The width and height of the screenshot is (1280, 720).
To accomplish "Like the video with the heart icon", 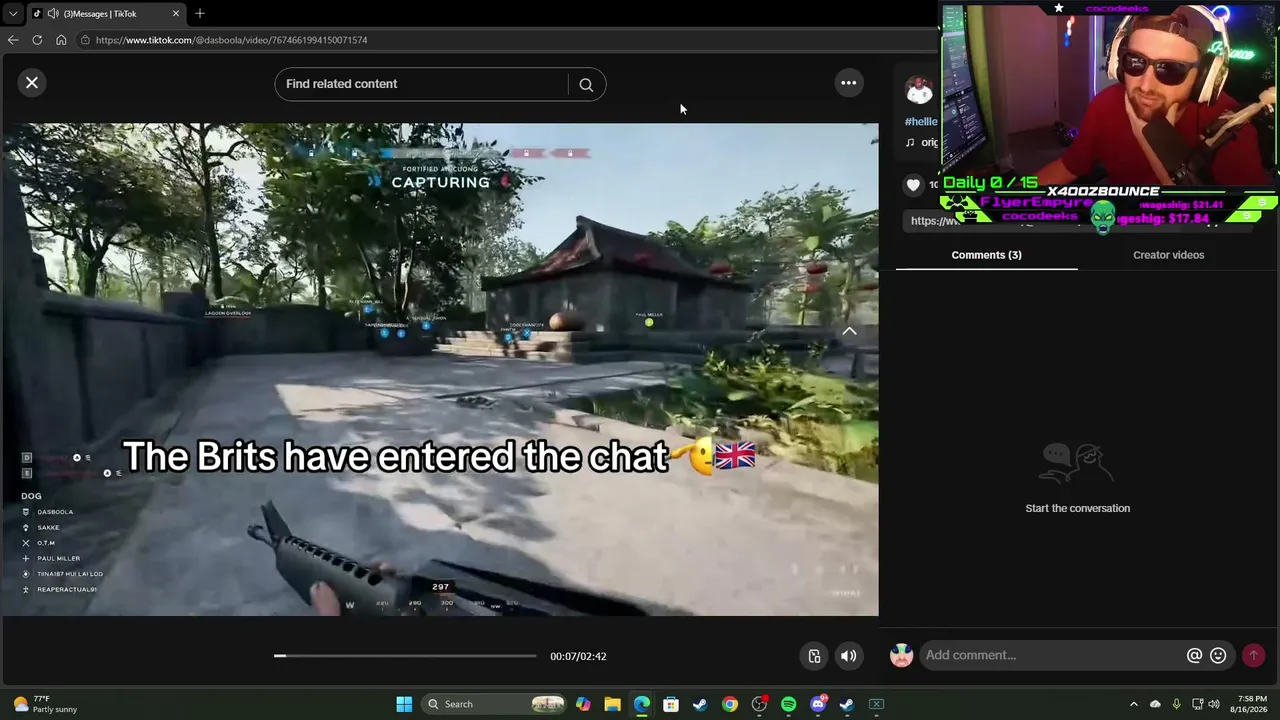I will click(913, 184).
